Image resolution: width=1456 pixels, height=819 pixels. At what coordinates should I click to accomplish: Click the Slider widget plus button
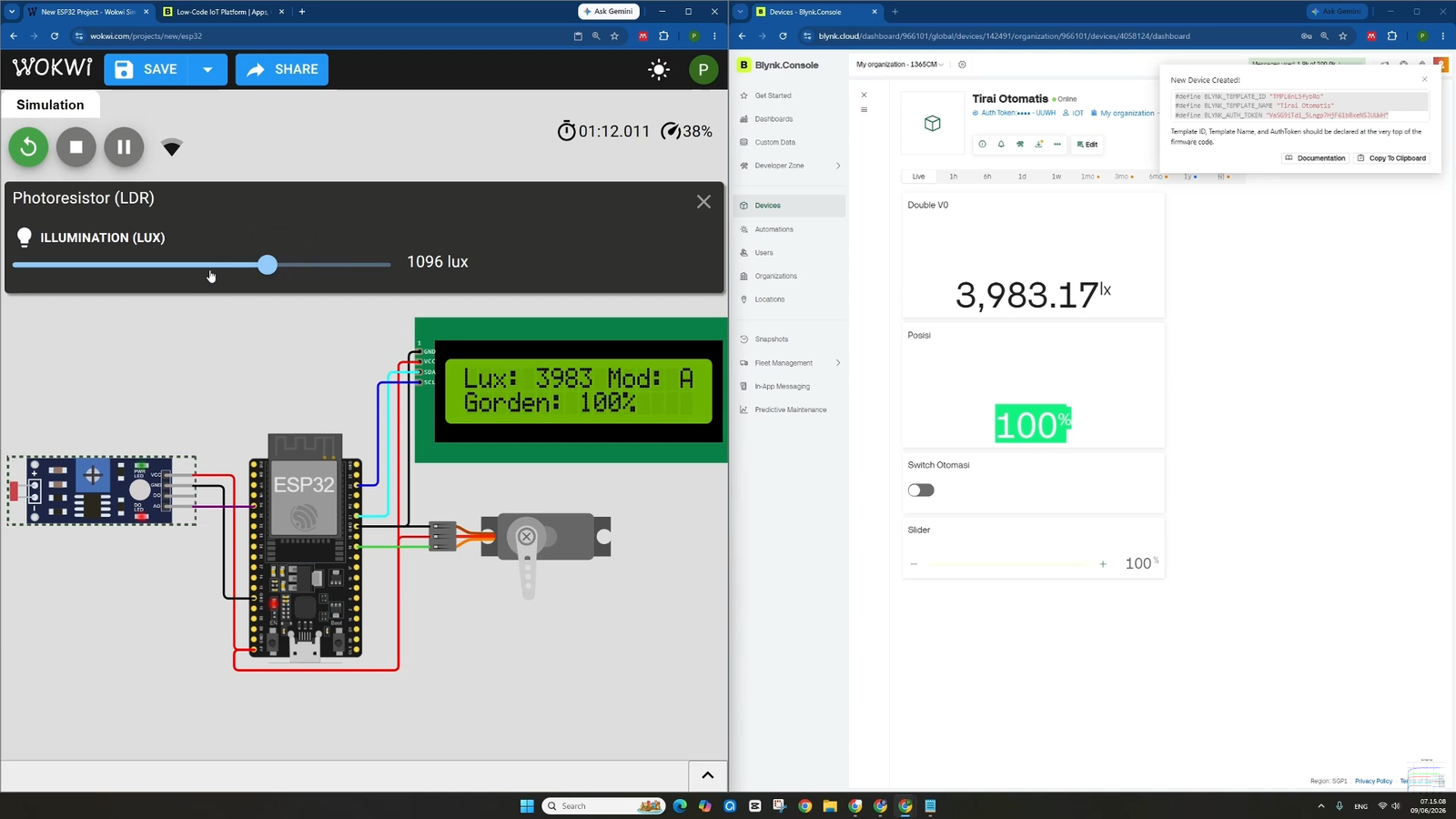[1103, 564]
